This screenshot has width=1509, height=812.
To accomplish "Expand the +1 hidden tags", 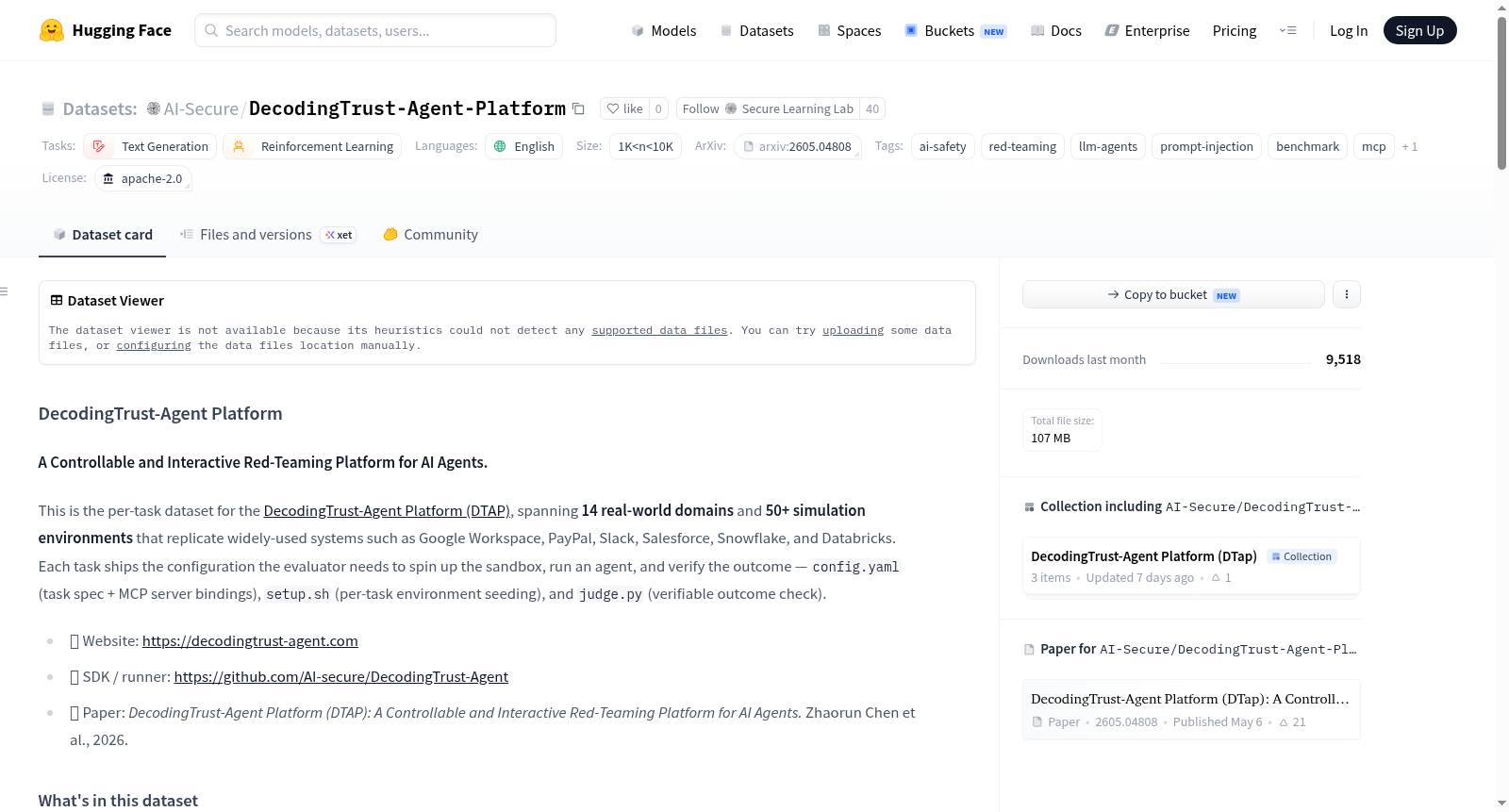I will [1410, 146].
